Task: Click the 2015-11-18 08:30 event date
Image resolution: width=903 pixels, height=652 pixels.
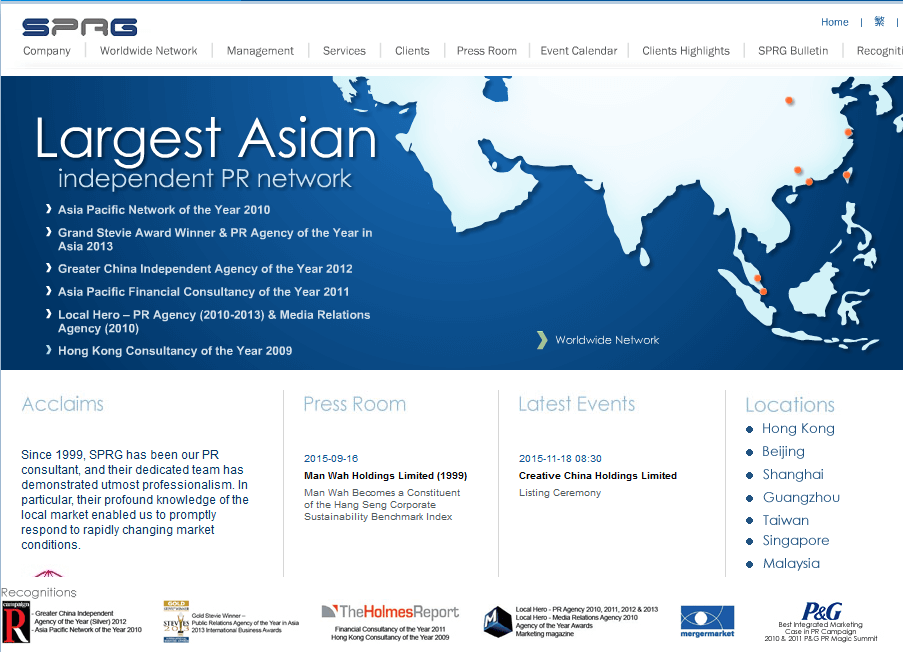Action: (560, 458)
